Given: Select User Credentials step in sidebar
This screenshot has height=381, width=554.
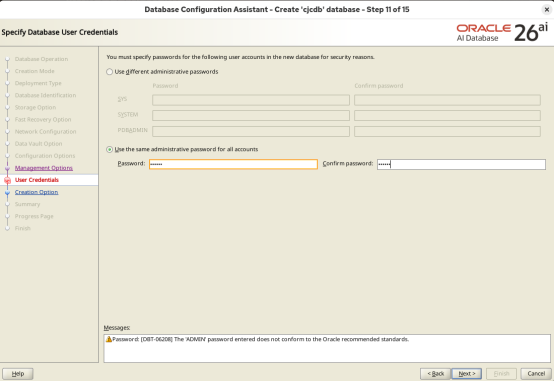Looking at the screenshot, I should (37, 180).
